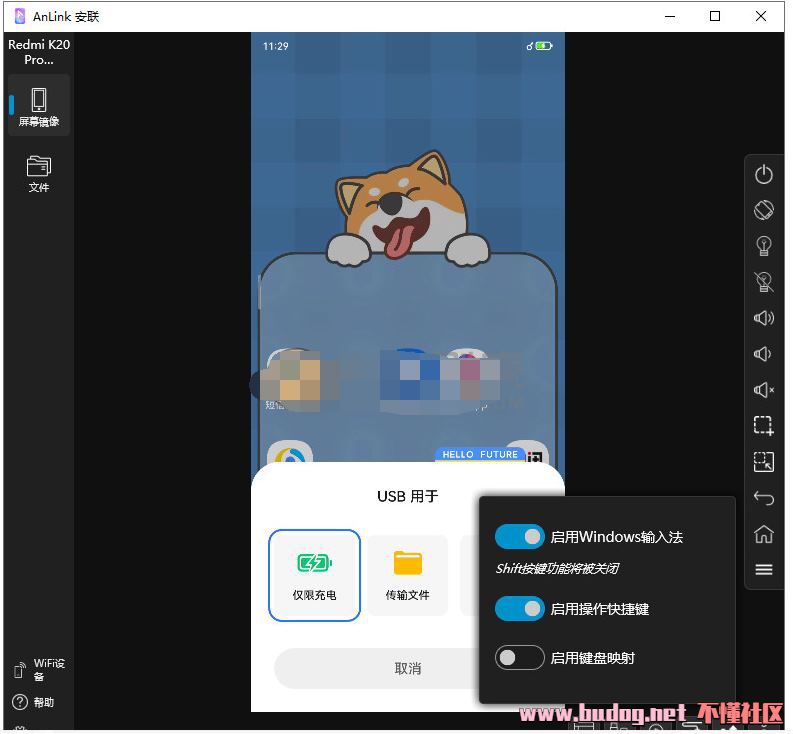
Task: Click the AnLink app logo icon
Action: [x=20, y=16]
